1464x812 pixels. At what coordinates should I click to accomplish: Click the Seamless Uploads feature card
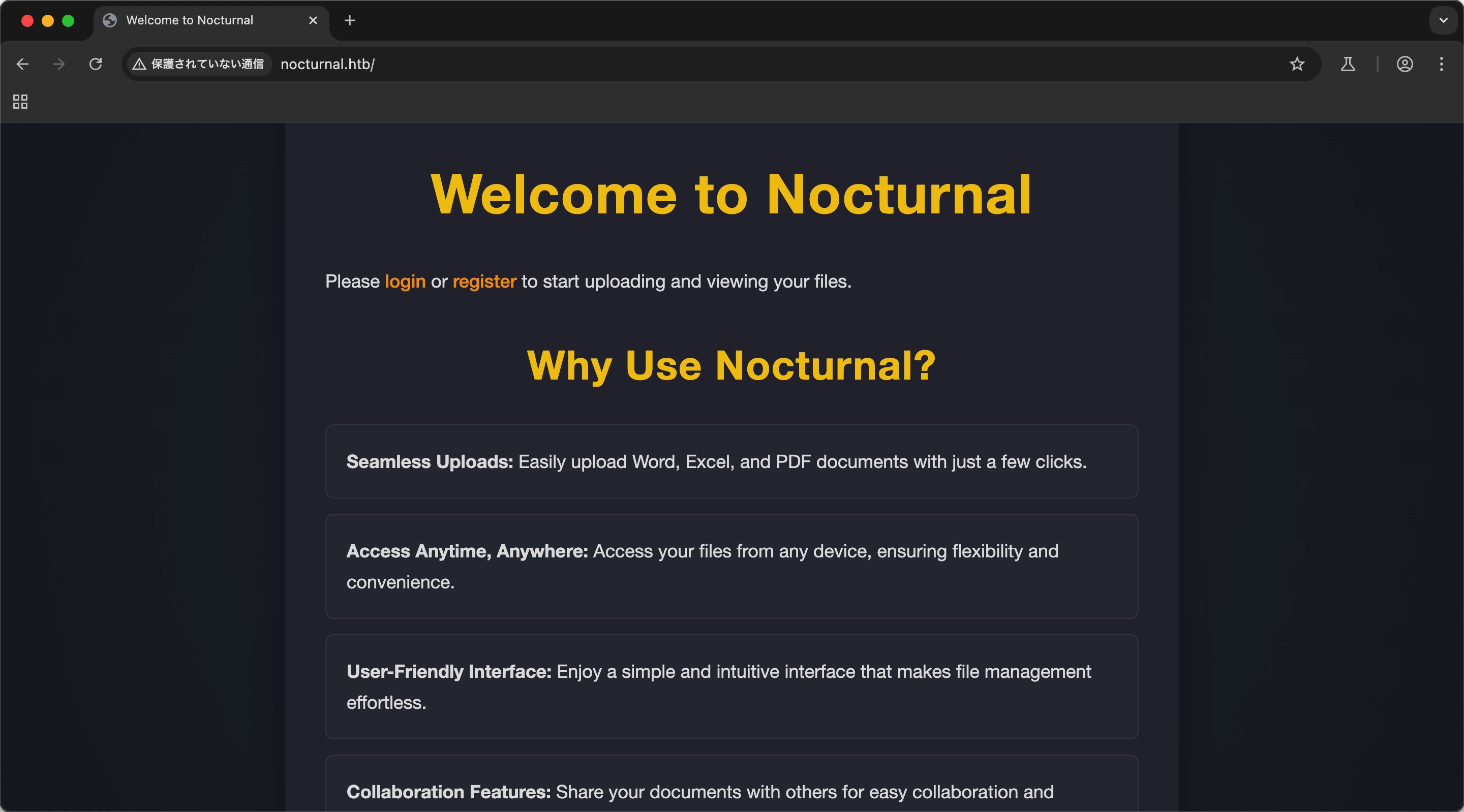tap(731, 461)
